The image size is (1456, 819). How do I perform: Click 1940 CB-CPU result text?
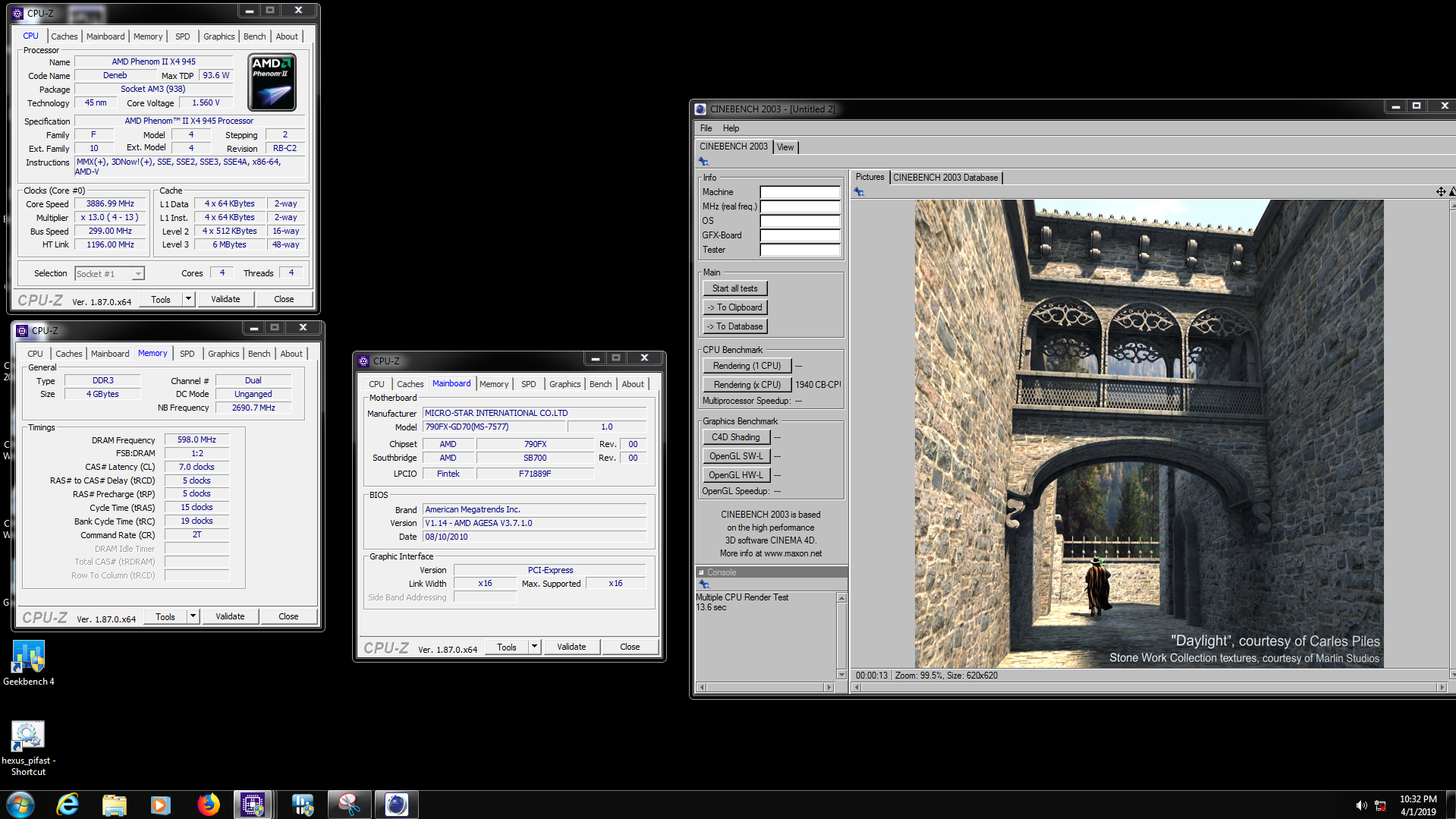click(x=818, y=385)
